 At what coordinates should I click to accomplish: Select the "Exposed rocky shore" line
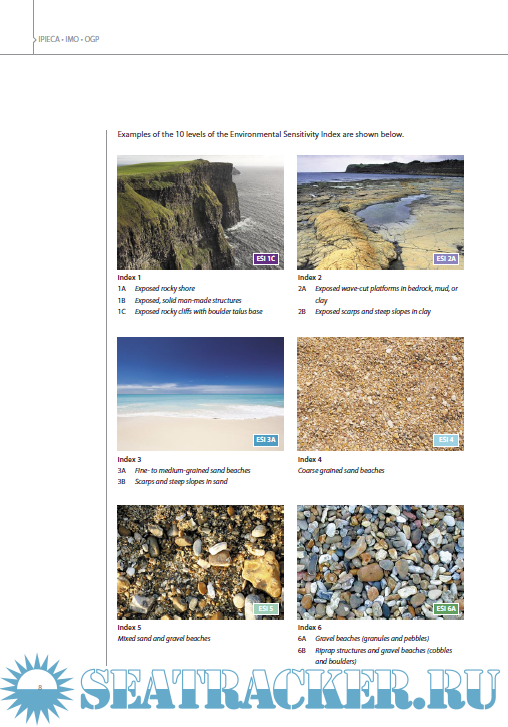[156, 288]
